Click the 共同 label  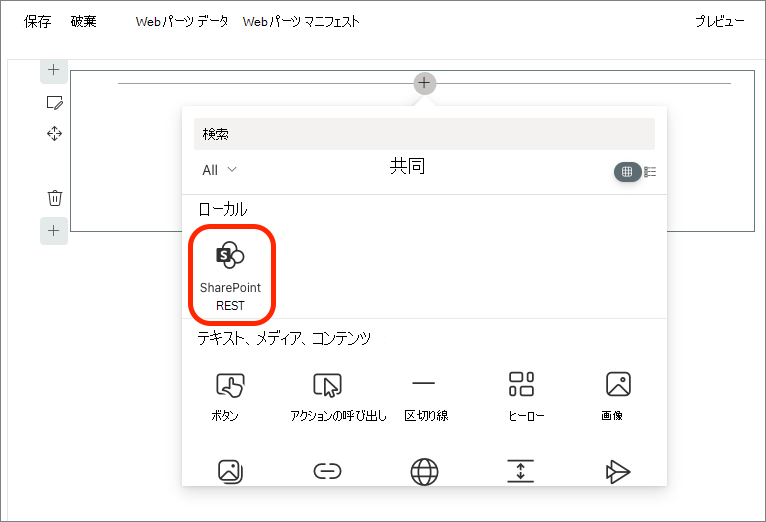tap(407, 166)
